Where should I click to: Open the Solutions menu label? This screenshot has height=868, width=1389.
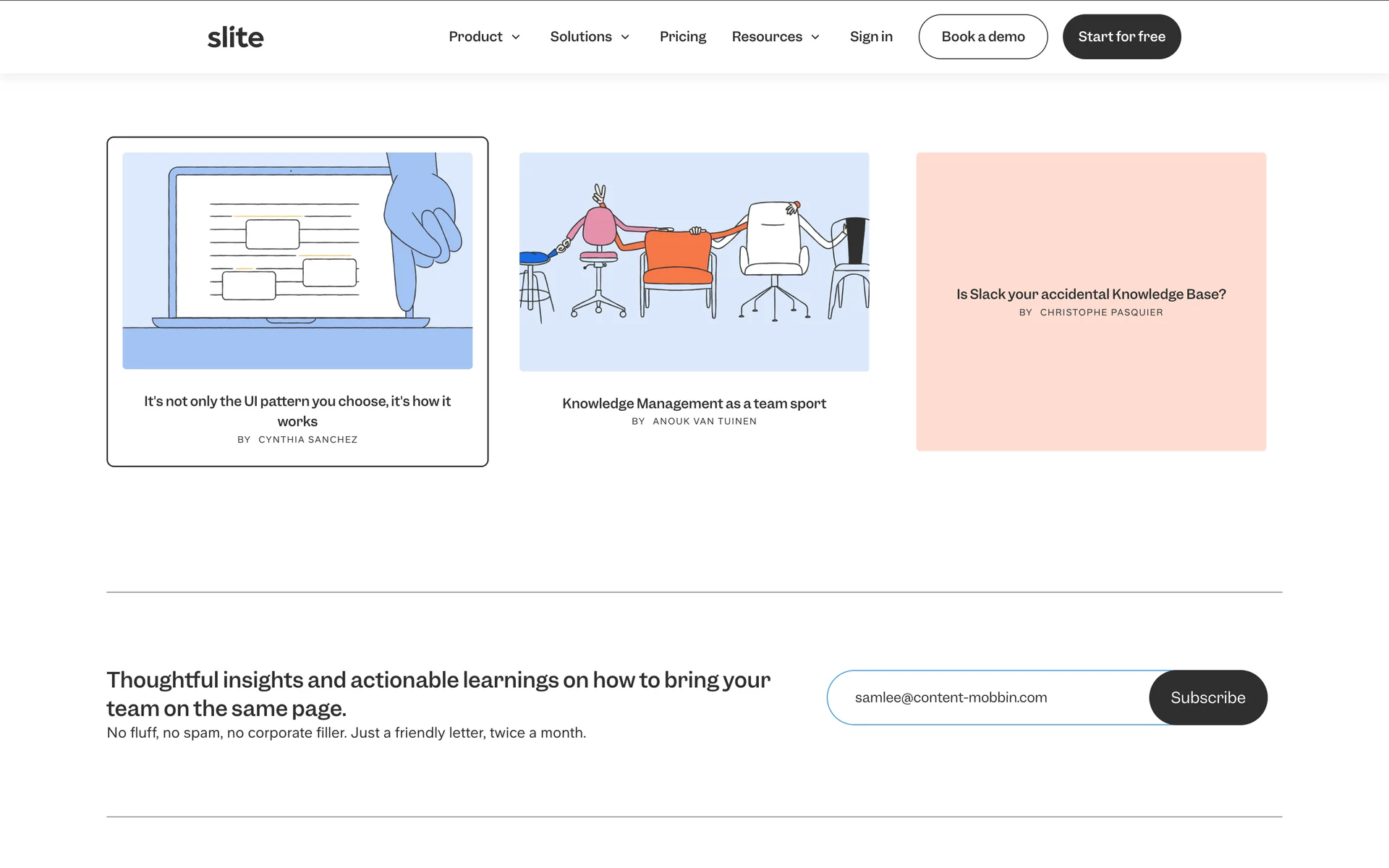click(580, 37)
